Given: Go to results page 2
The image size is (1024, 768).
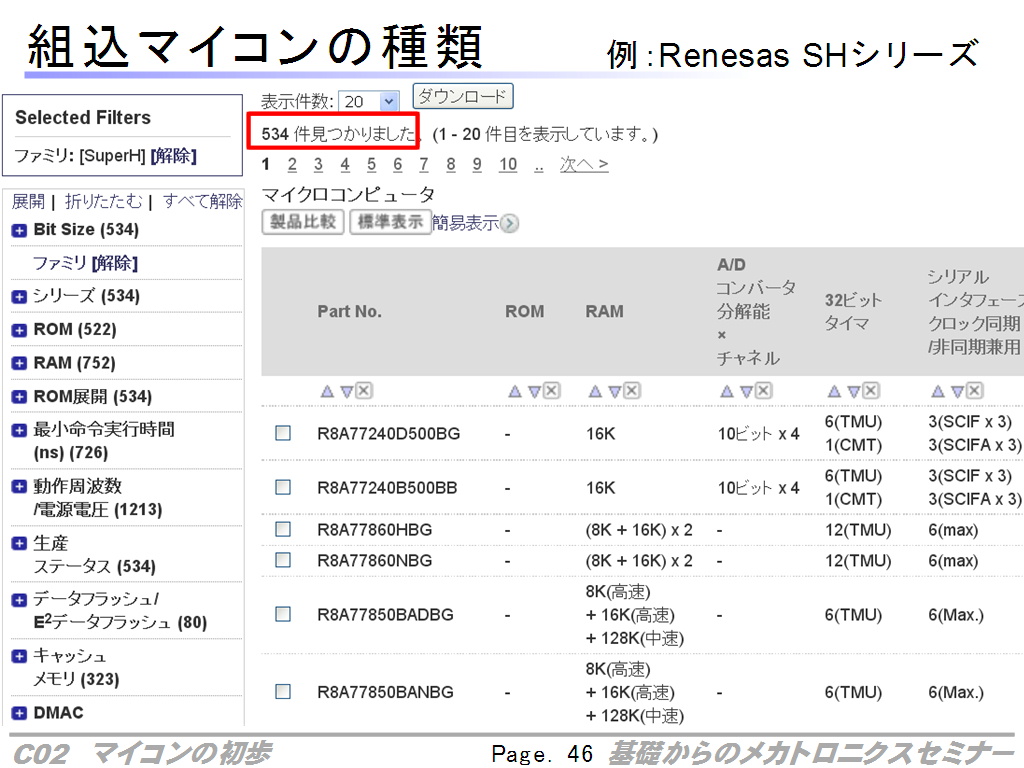Looking at the screenshot, I should (292, 165).
